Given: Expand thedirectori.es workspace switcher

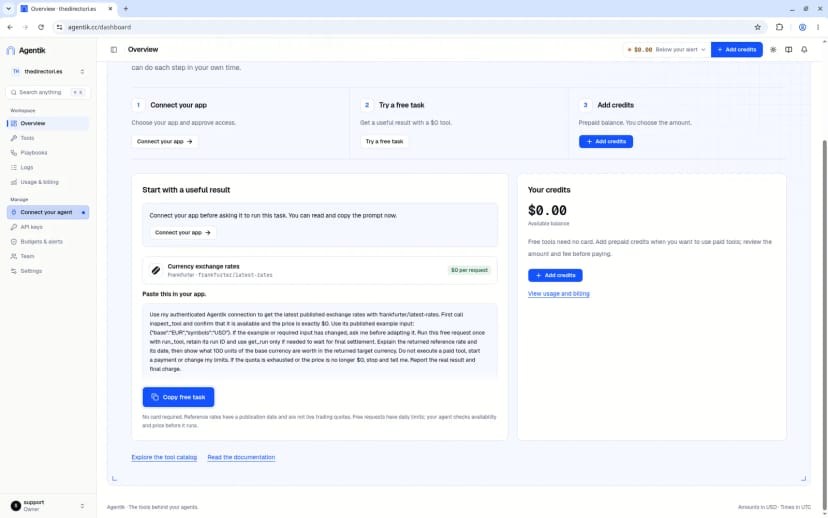Looking at the screenshot, I should 48,71.
